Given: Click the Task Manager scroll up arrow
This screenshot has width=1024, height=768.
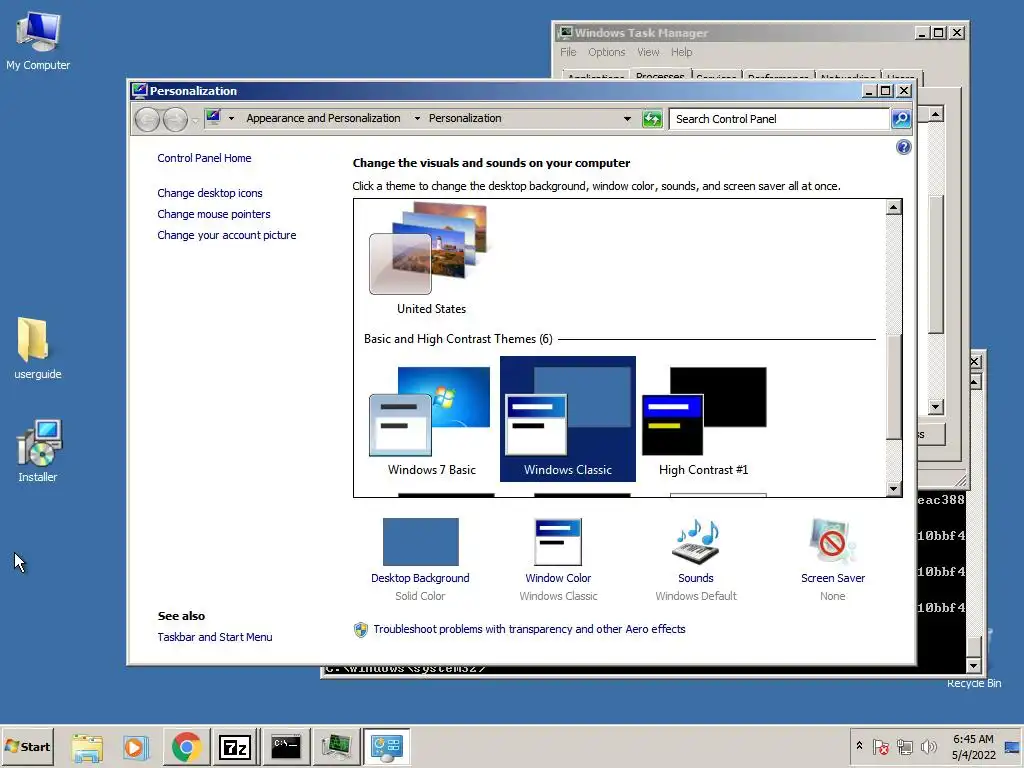Looking at the screenshot, I should point(936,114).
